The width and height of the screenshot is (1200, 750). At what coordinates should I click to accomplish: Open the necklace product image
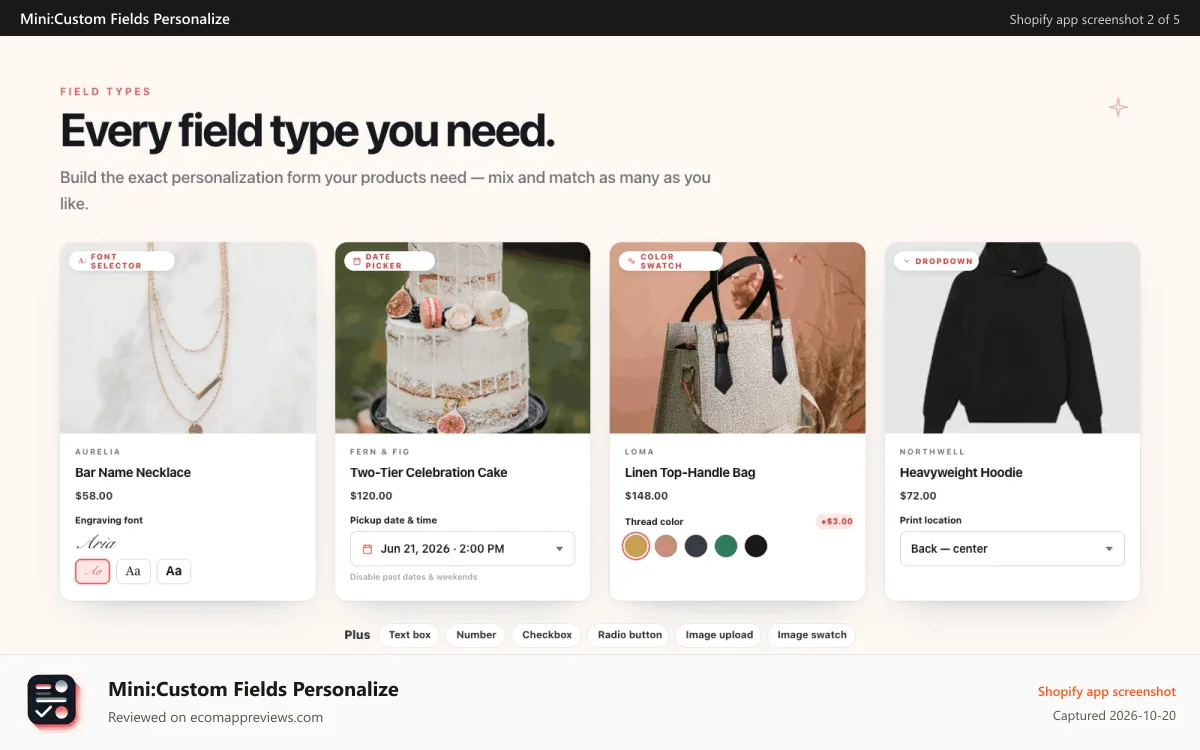(188, 338)
